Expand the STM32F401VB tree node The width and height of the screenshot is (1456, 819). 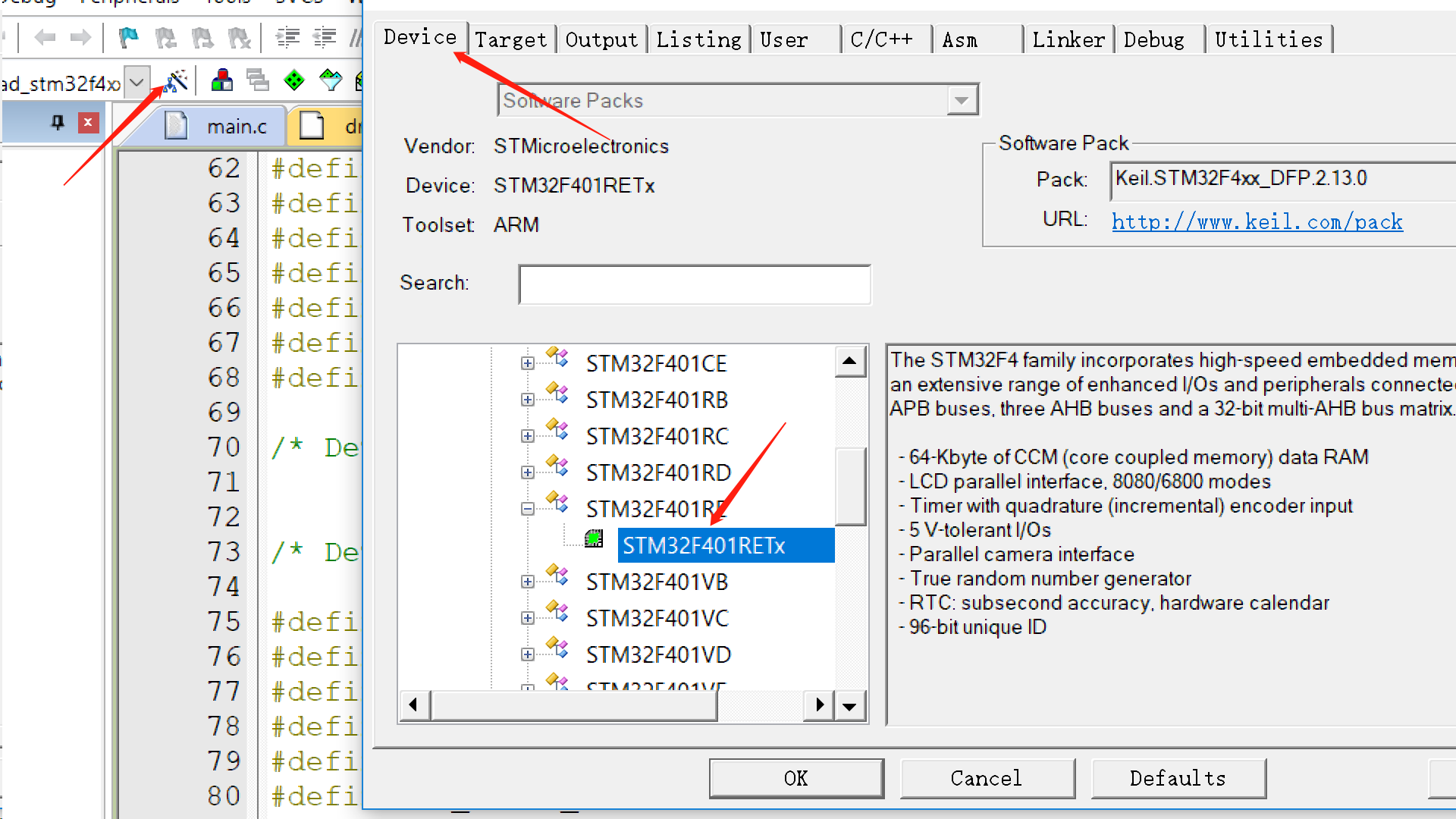click(528, 582)
